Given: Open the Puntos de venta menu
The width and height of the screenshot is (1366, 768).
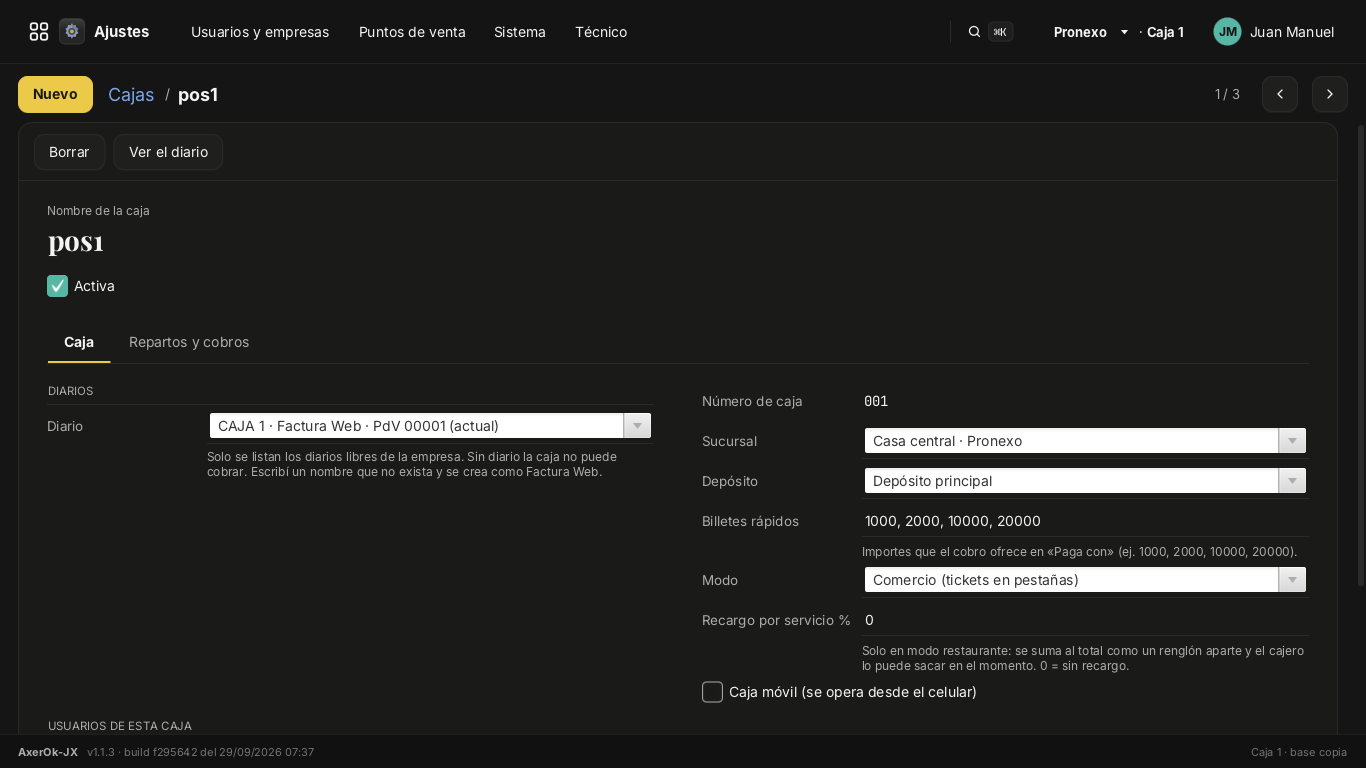Looking at the screenshot, I should [x=412, y=32].
